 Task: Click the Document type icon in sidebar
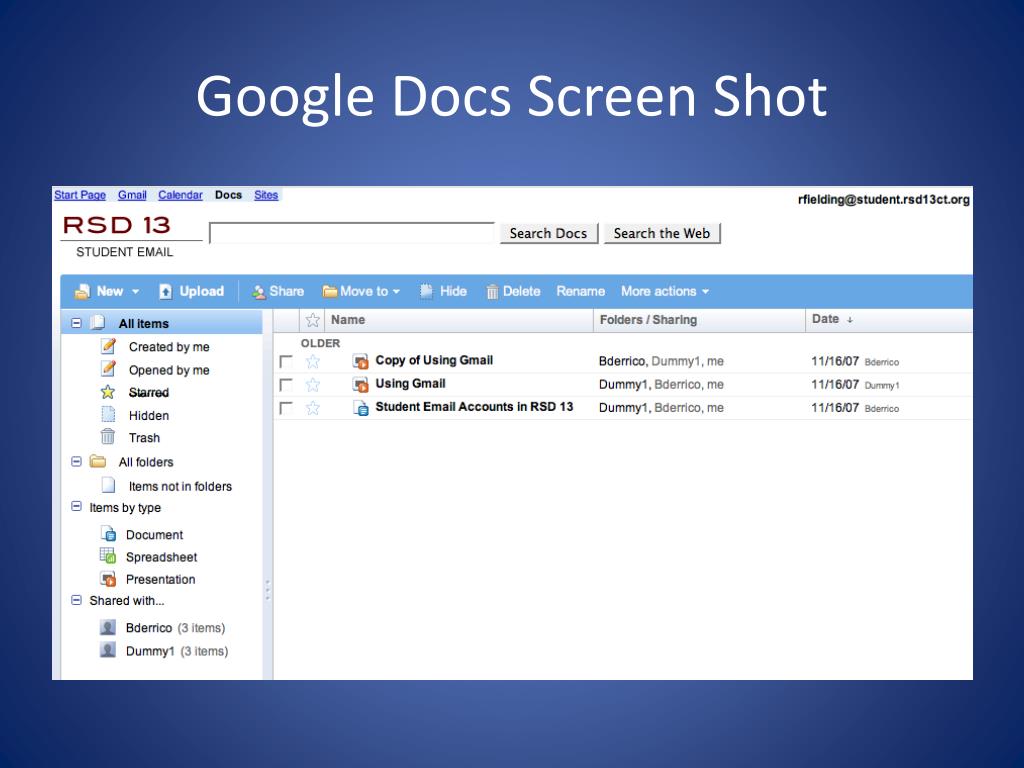coord(108,534)
